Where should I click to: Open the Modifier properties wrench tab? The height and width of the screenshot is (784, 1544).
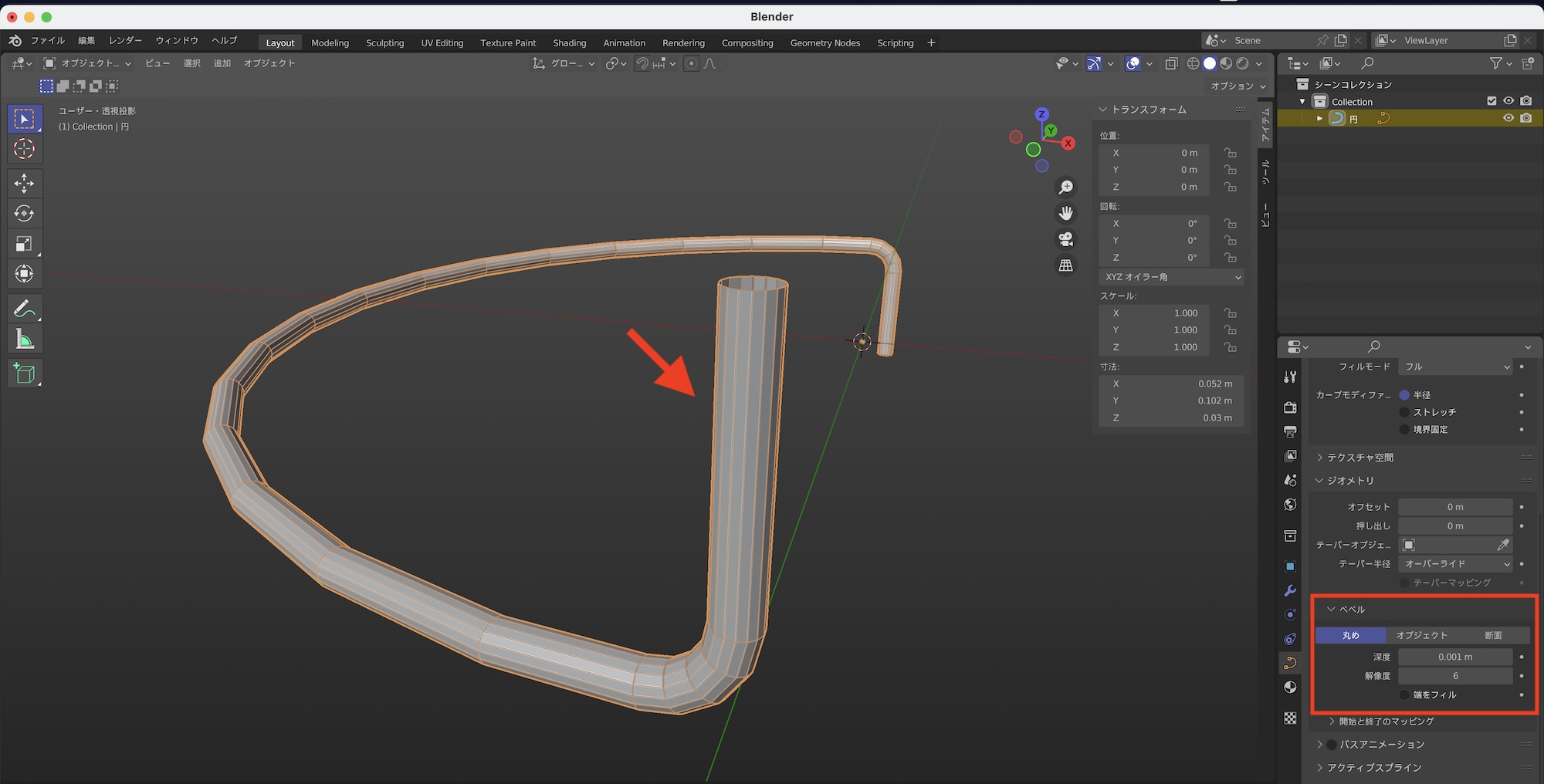pyautogui.click(x=1290, y=591)
